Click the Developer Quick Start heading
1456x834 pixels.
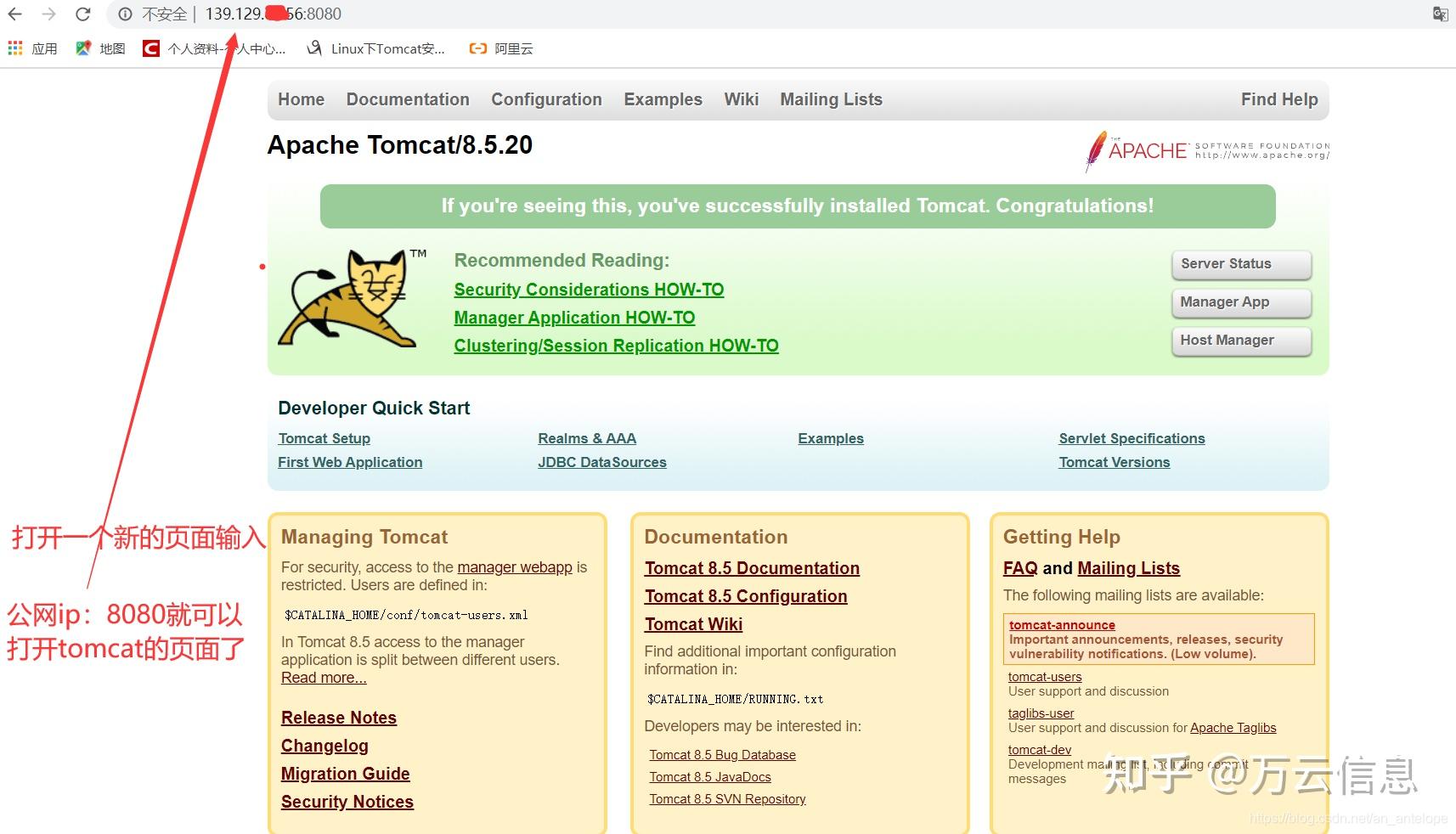point(374,409)
